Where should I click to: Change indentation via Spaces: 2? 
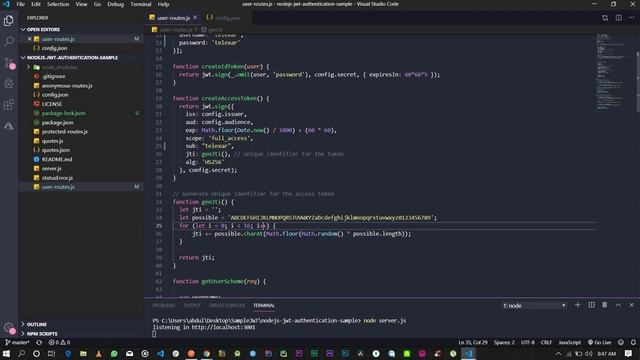pos(504,342)
